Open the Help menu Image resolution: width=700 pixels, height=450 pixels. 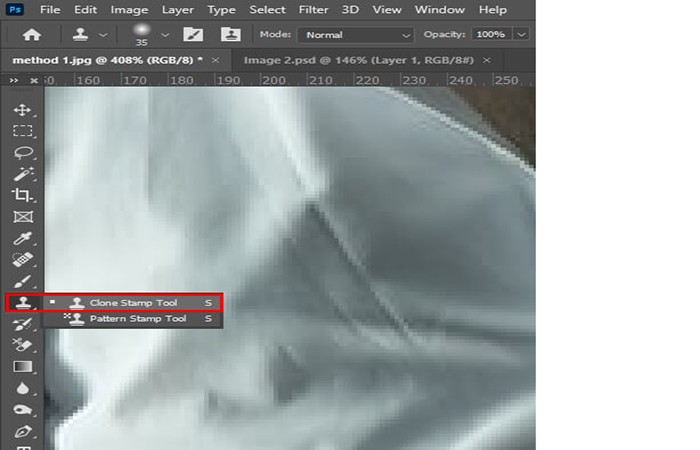point(493,9)
